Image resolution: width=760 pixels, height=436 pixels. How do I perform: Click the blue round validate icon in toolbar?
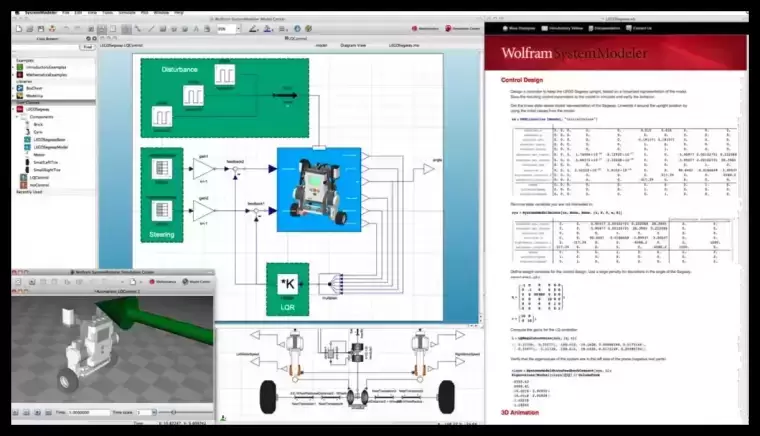click(298, 29)
